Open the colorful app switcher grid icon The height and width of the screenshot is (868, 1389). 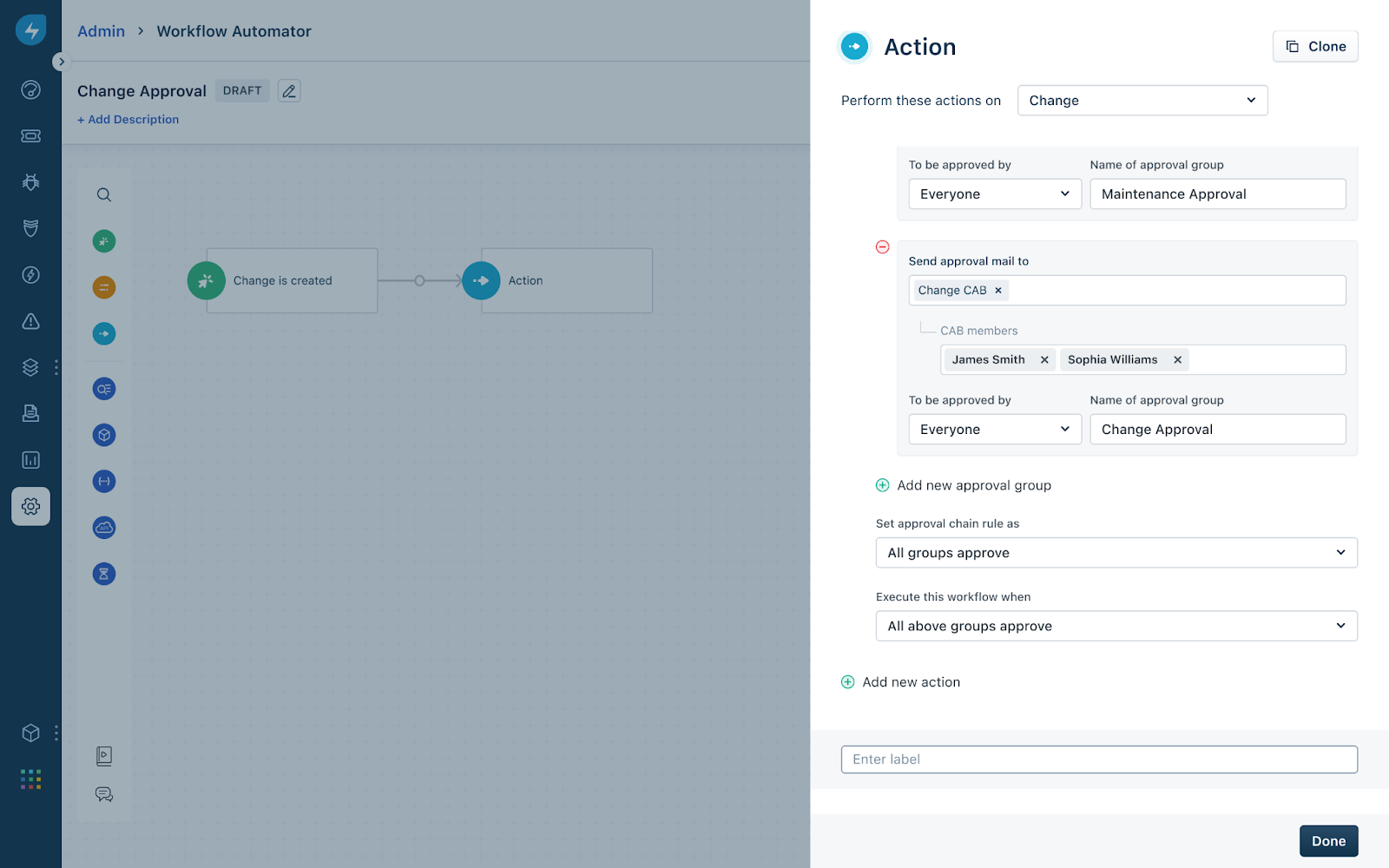tap(30, 779)
